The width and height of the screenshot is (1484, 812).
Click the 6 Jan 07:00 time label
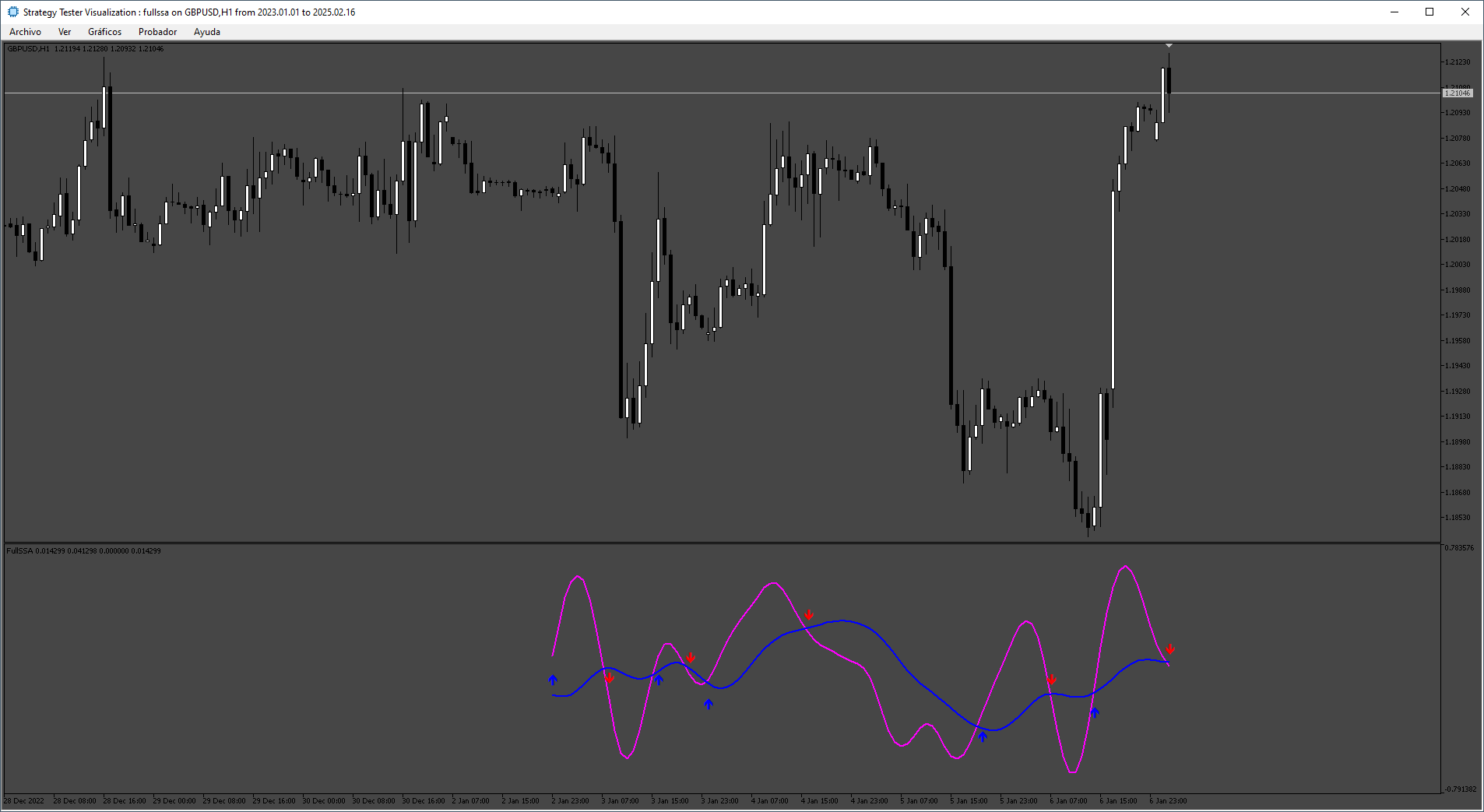[x=1068, y=801]
